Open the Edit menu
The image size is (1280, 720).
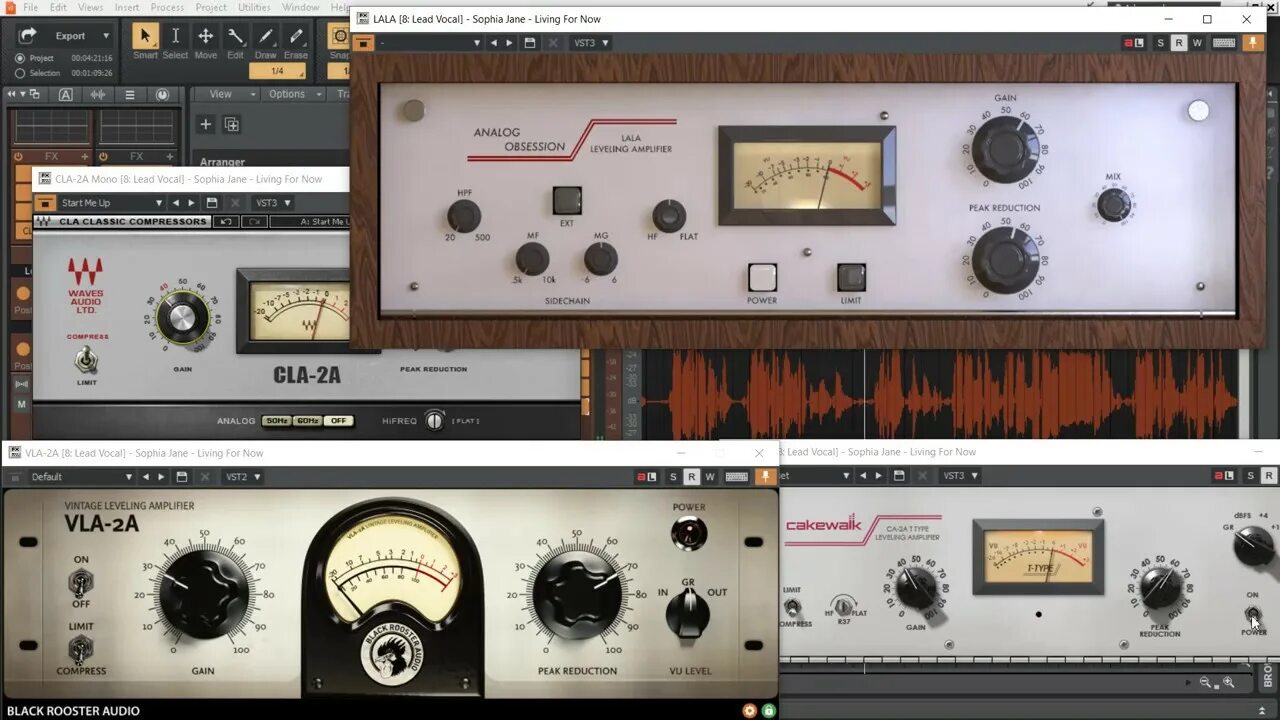tap(59, 7)
